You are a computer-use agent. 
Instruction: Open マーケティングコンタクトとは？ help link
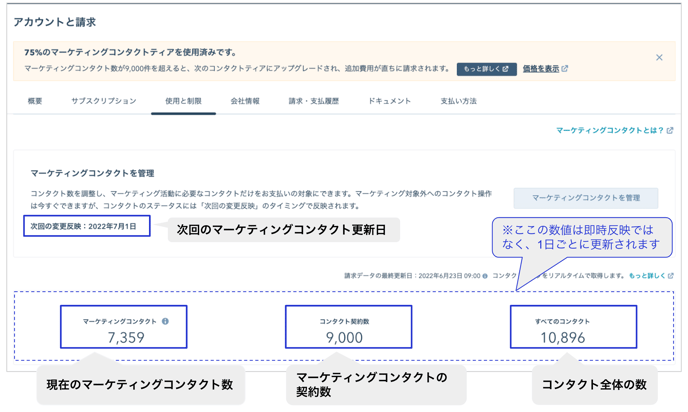(x=614, y=130)
